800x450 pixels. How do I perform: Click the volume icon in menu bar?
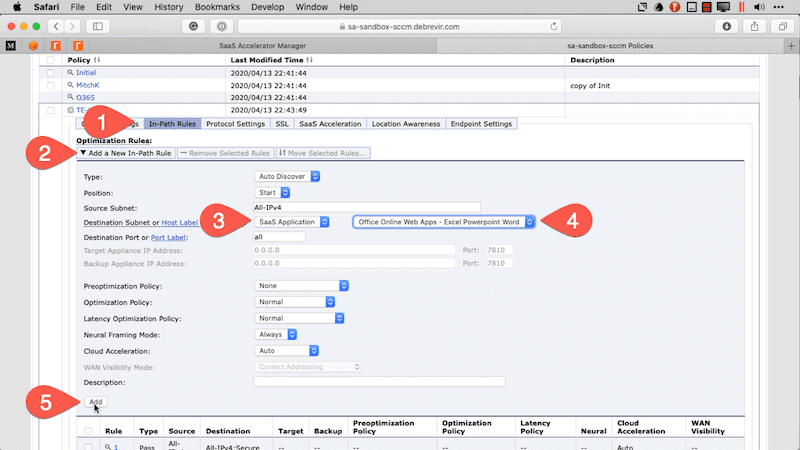pos(759,7)
